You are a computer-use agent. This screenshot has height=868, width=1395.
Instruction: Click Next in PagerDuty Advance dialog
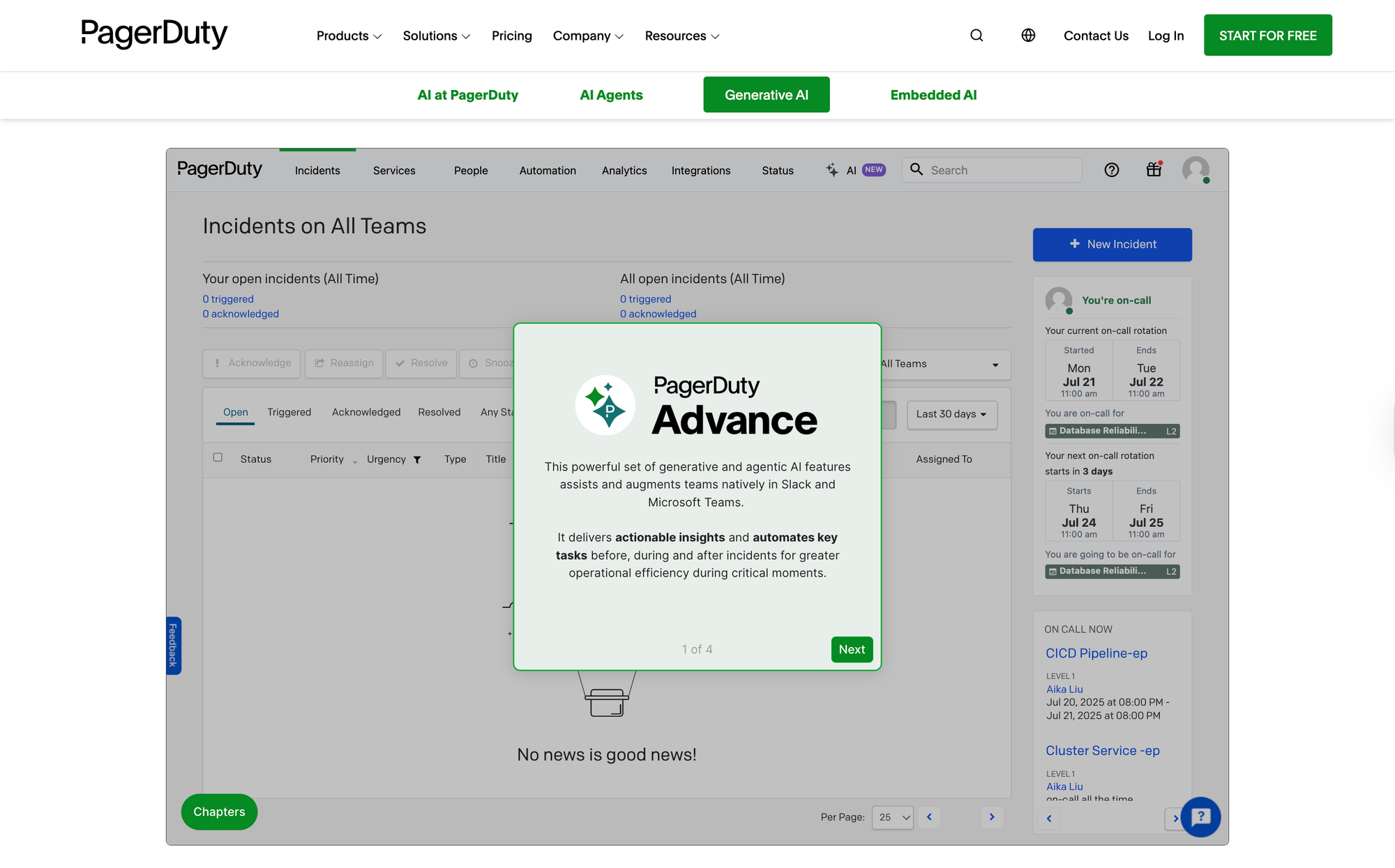click(852, 649)
